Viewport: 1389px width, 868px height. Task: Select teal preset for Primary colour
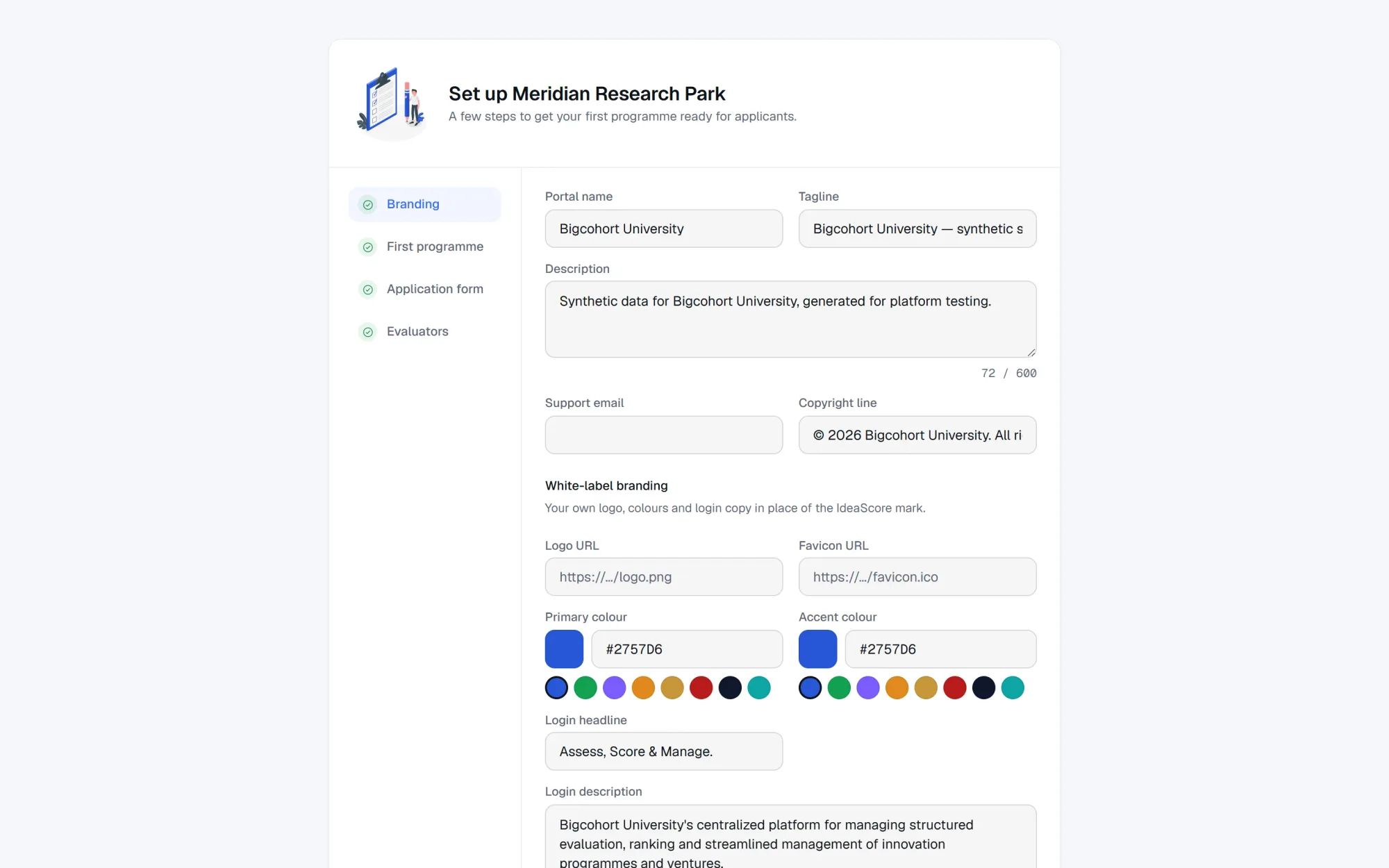click(759, 687)
